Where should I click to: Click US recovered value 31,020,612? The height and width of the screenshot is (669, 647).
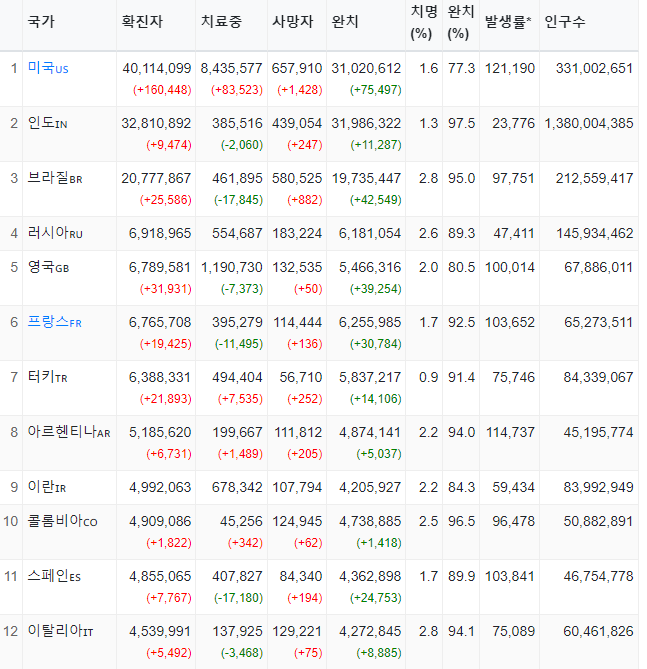coord(366,68)
